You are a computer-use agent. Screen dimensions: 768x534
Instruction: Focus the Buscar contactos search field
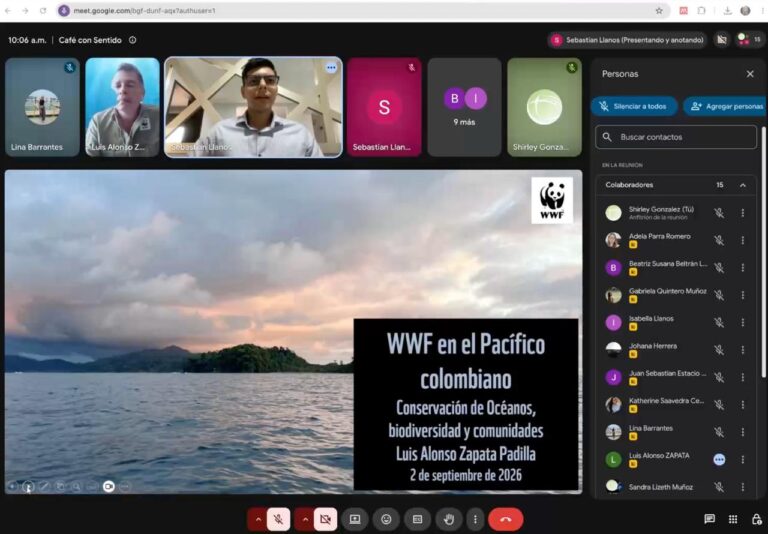click(676, 137)
